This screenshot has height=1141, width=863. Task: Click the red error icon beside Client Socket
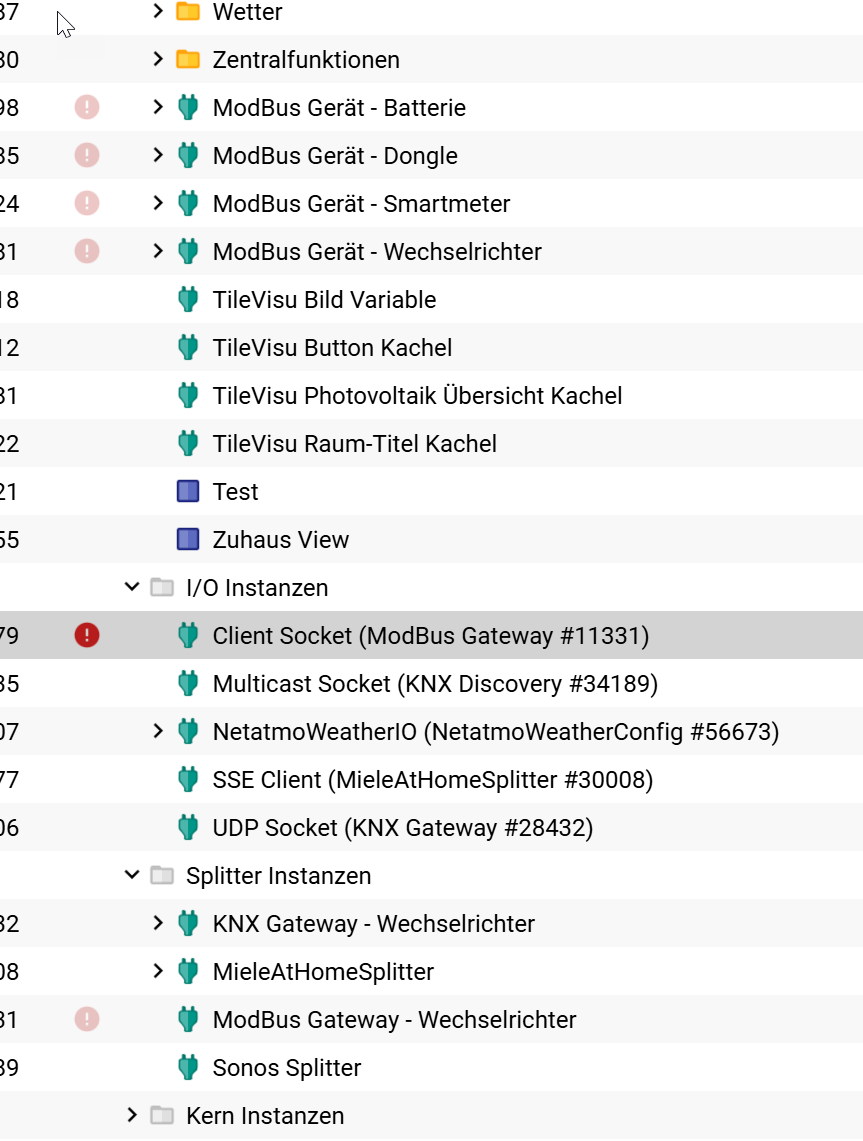87,635
